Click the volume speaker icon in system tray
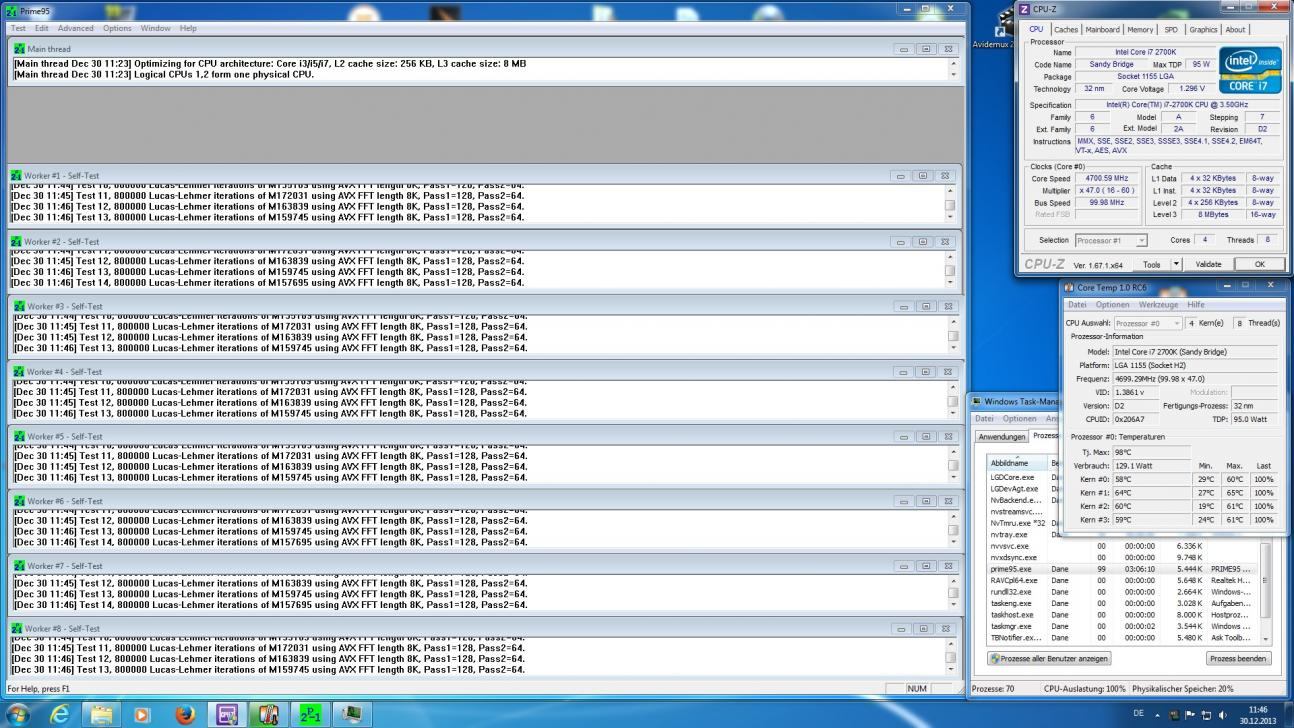 [1223, 715]
